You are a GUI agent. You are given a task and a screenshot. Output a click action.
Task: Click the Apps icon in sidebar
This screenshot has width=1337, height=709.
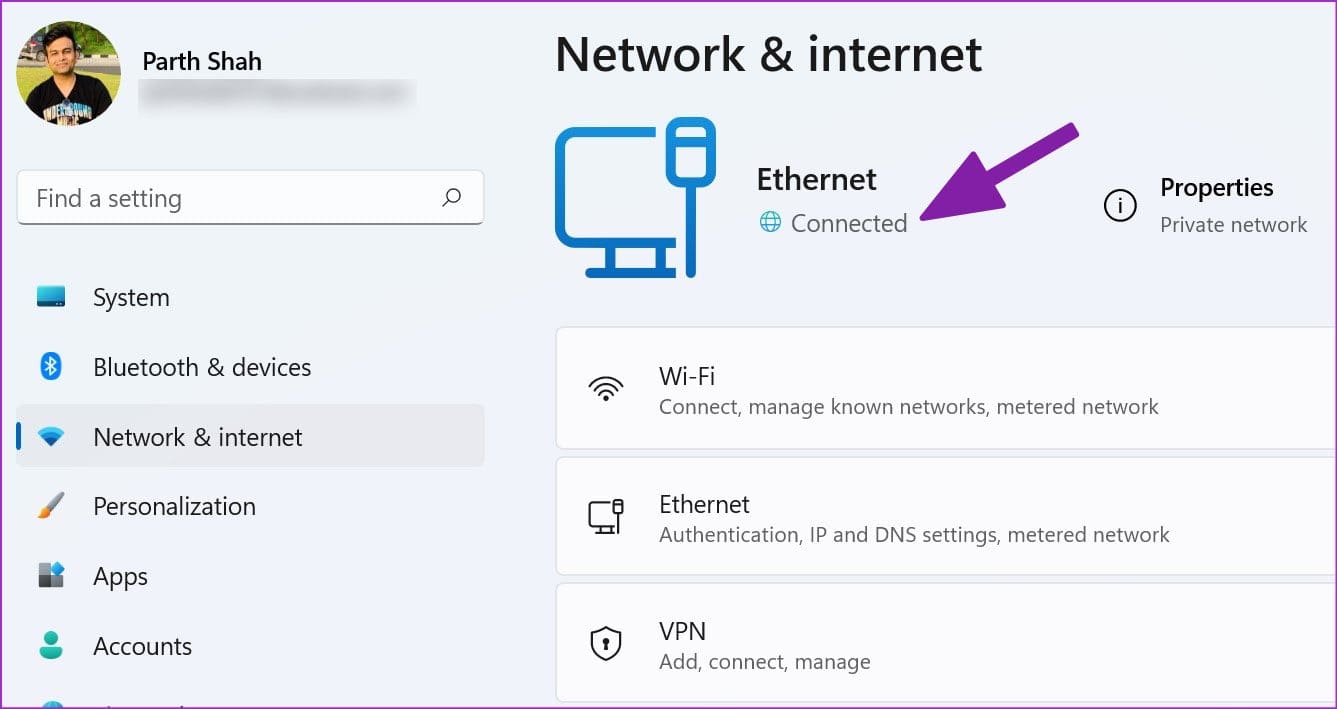pyautogui.click(x=51, y=576)
